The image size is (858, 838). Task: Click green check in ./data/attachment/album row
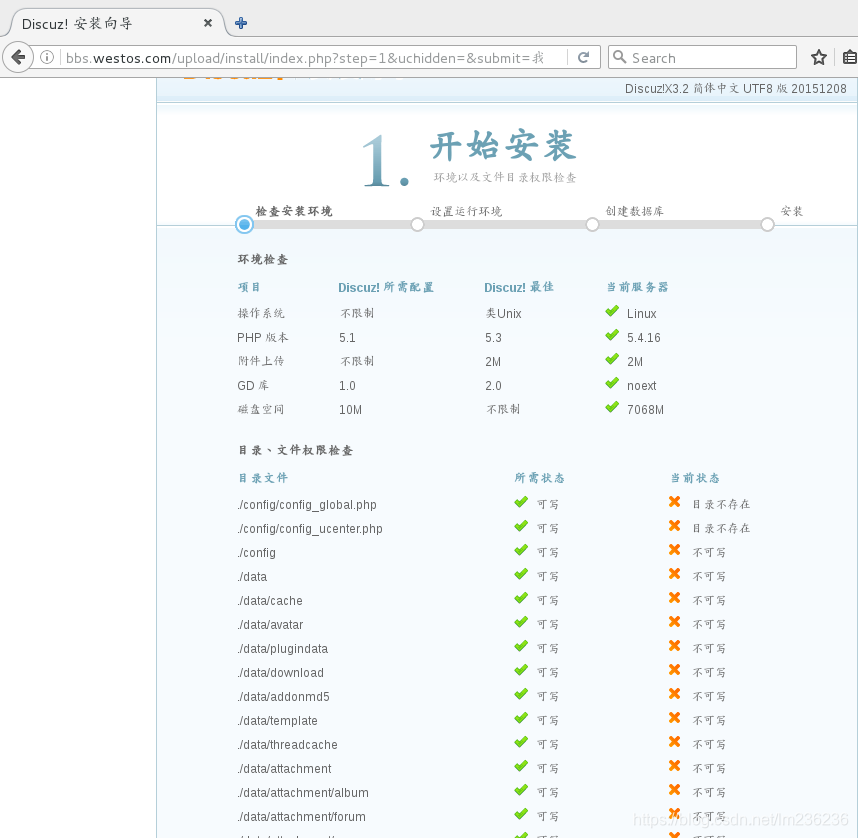[x=521, y=790]
